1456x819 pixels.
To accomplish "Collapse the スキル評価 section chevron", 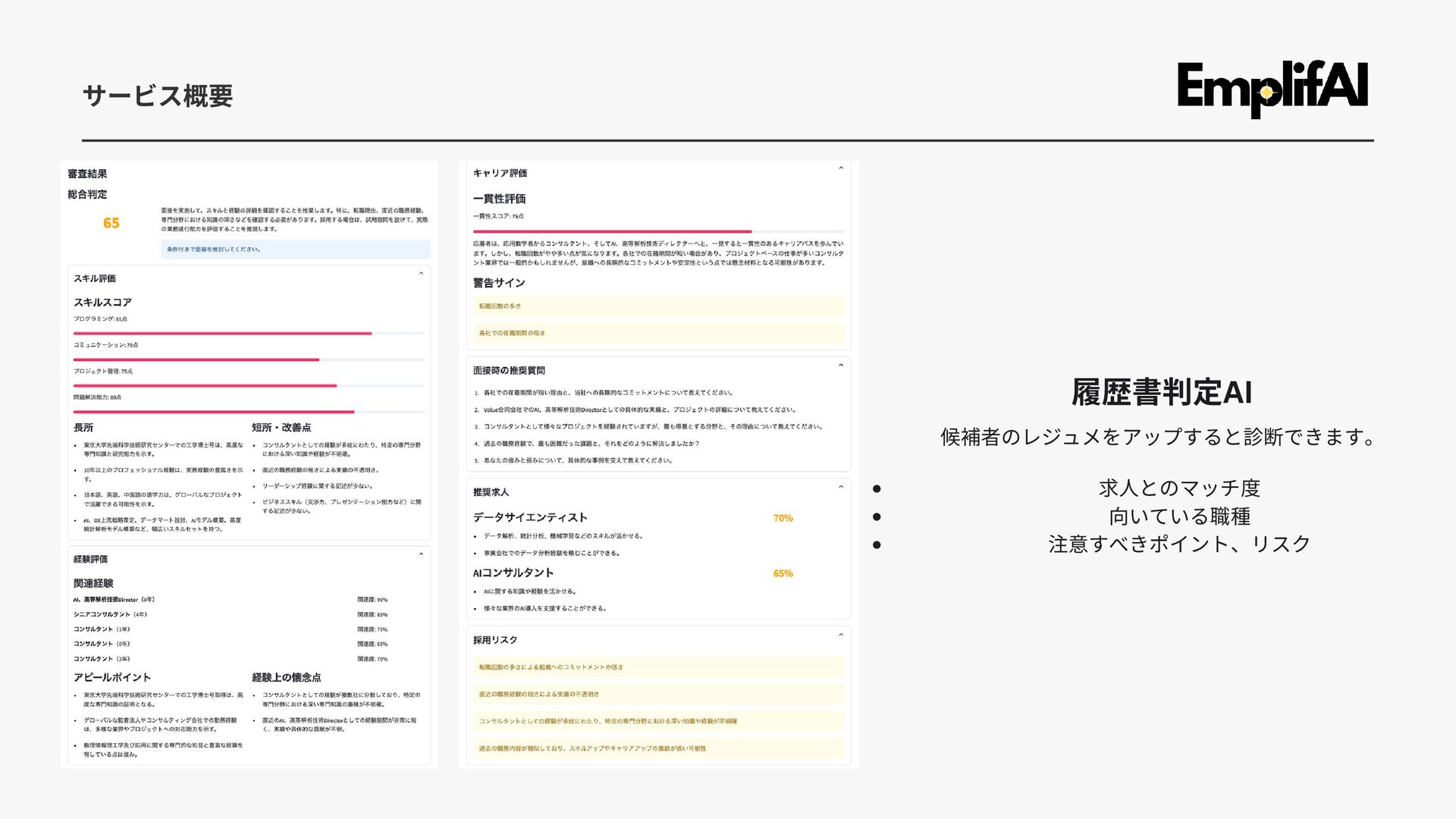I will tap(421, 274).
